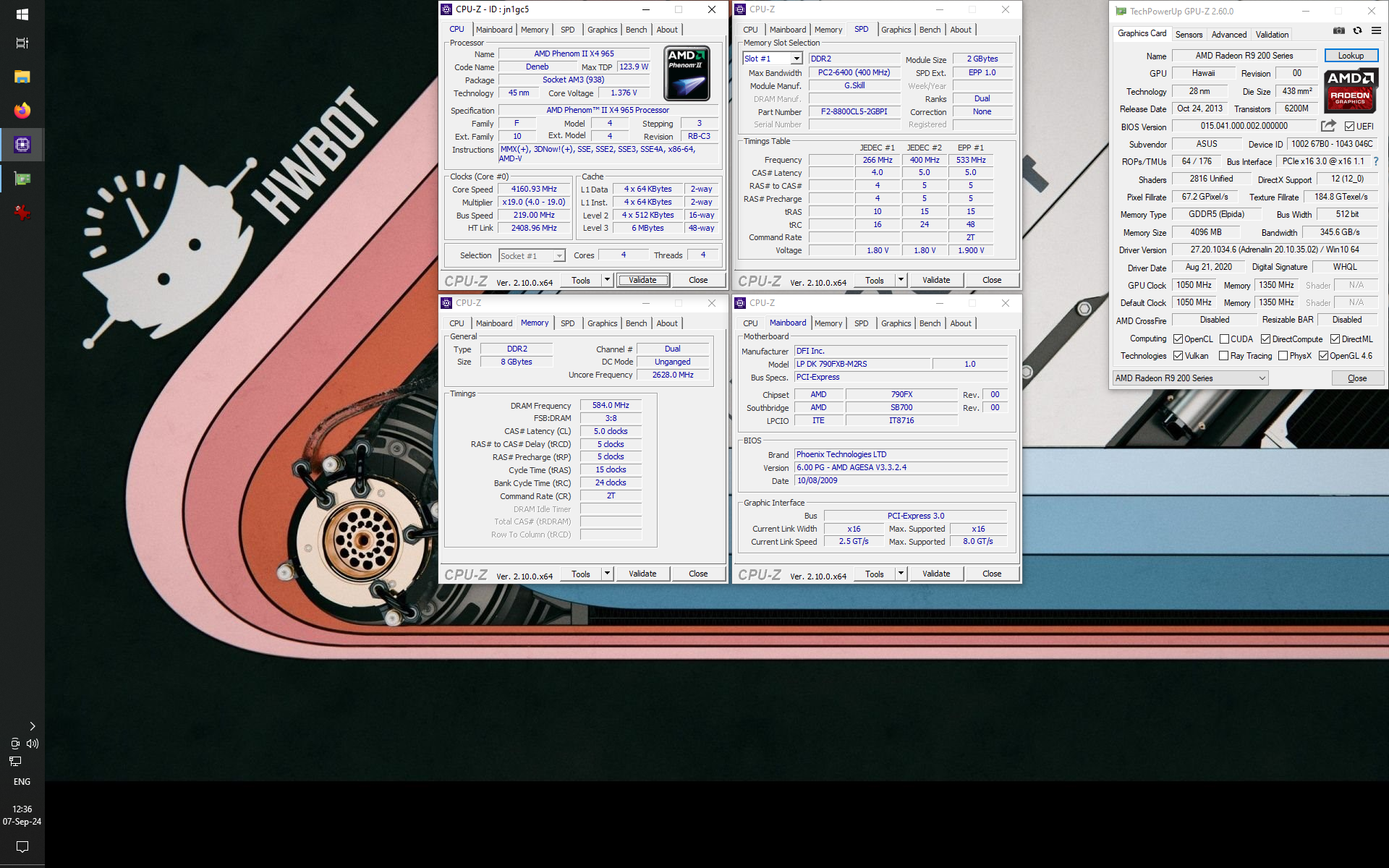Screen dimensions: 1389x868
Task: Click Close button in GPU-Z
Action: pyautogui.click(x=1357, y=378)
